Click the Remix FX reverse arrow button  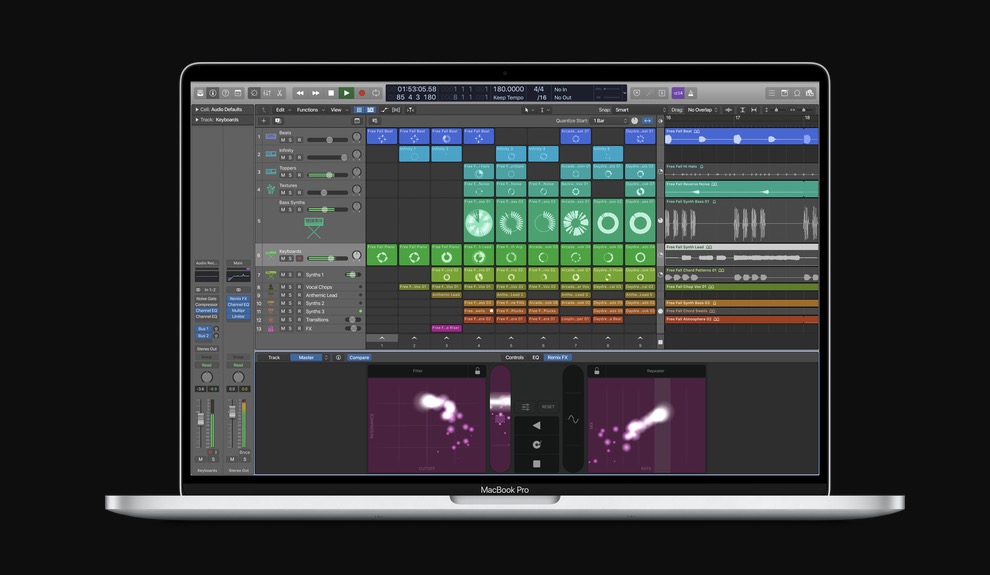point(536,425)
